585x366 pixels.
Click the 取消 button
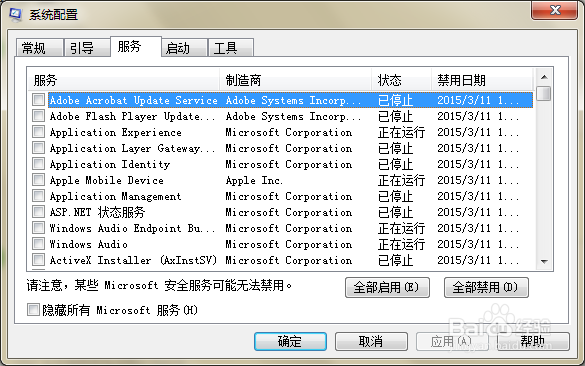pyautogui.click(x=371, y=341)
